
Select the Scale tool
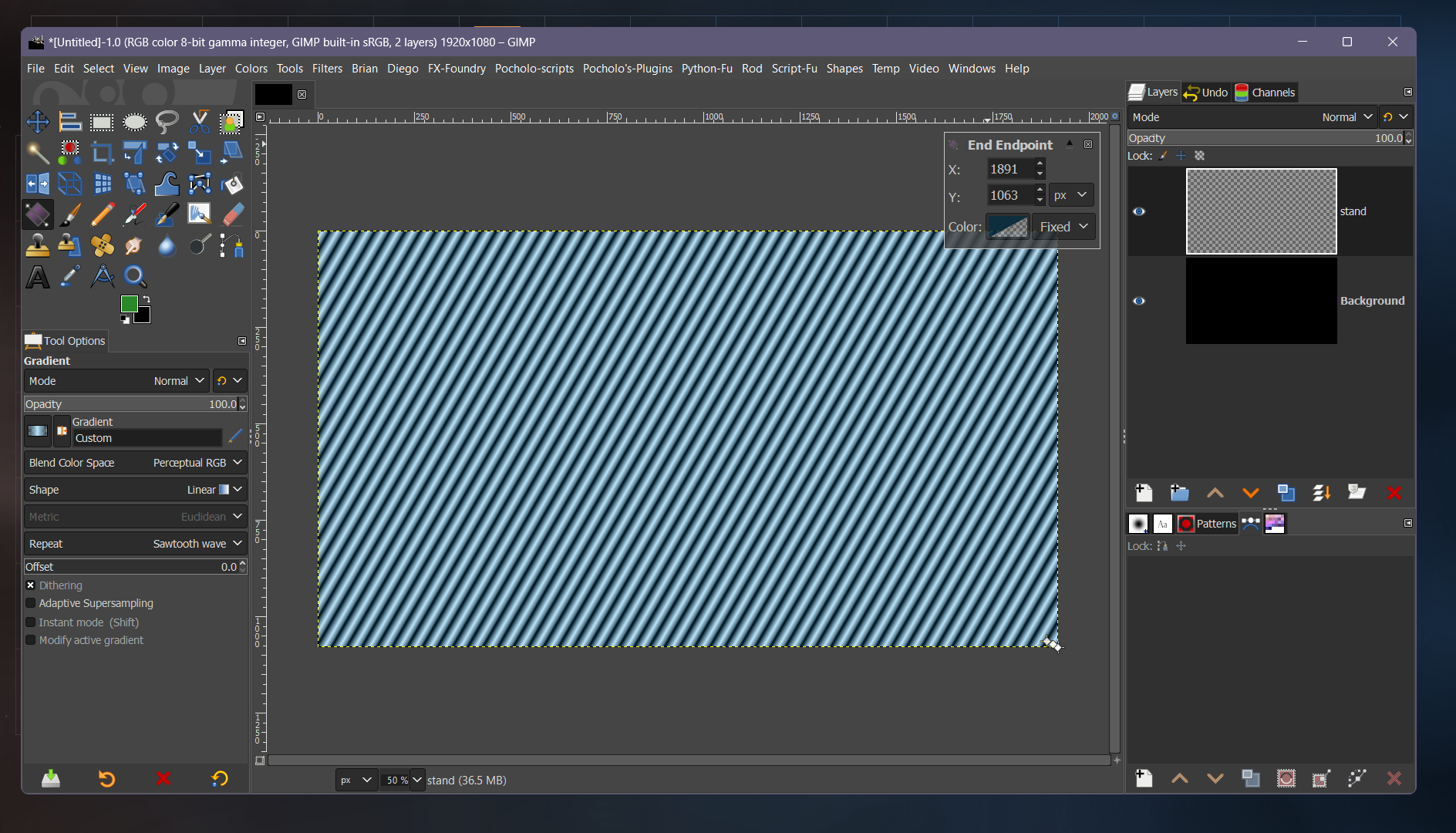click(199, 153)
